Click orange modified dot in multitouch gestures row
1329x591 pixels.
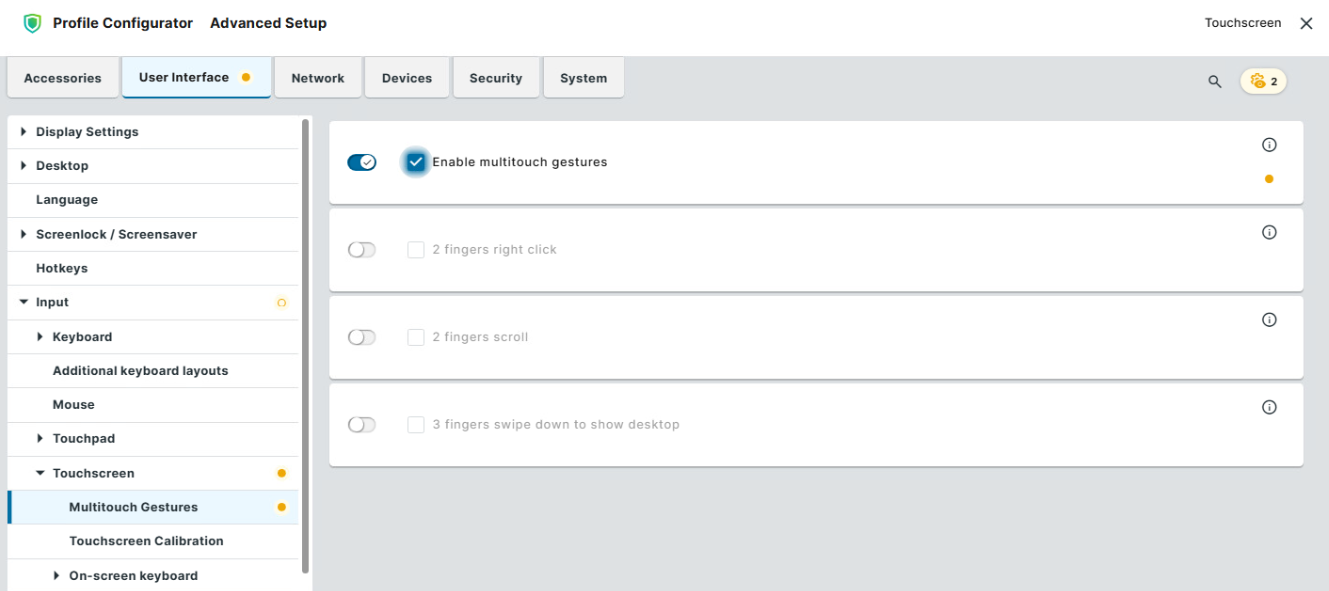coord(1269,180)
